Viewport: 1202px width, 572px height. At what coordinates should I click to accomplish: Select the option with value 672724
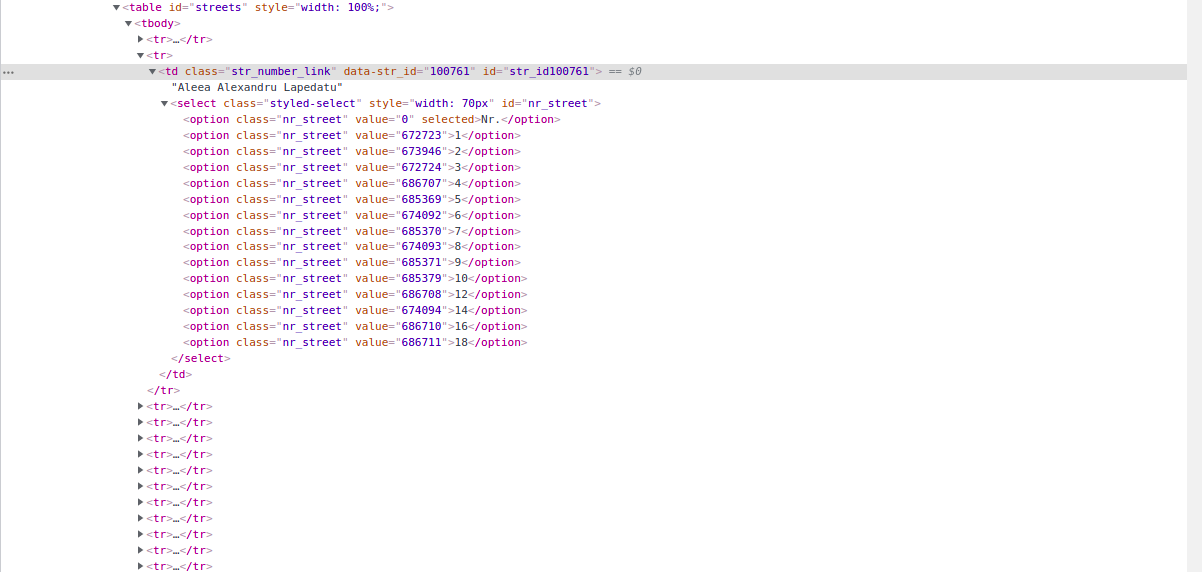pos(352,168)
